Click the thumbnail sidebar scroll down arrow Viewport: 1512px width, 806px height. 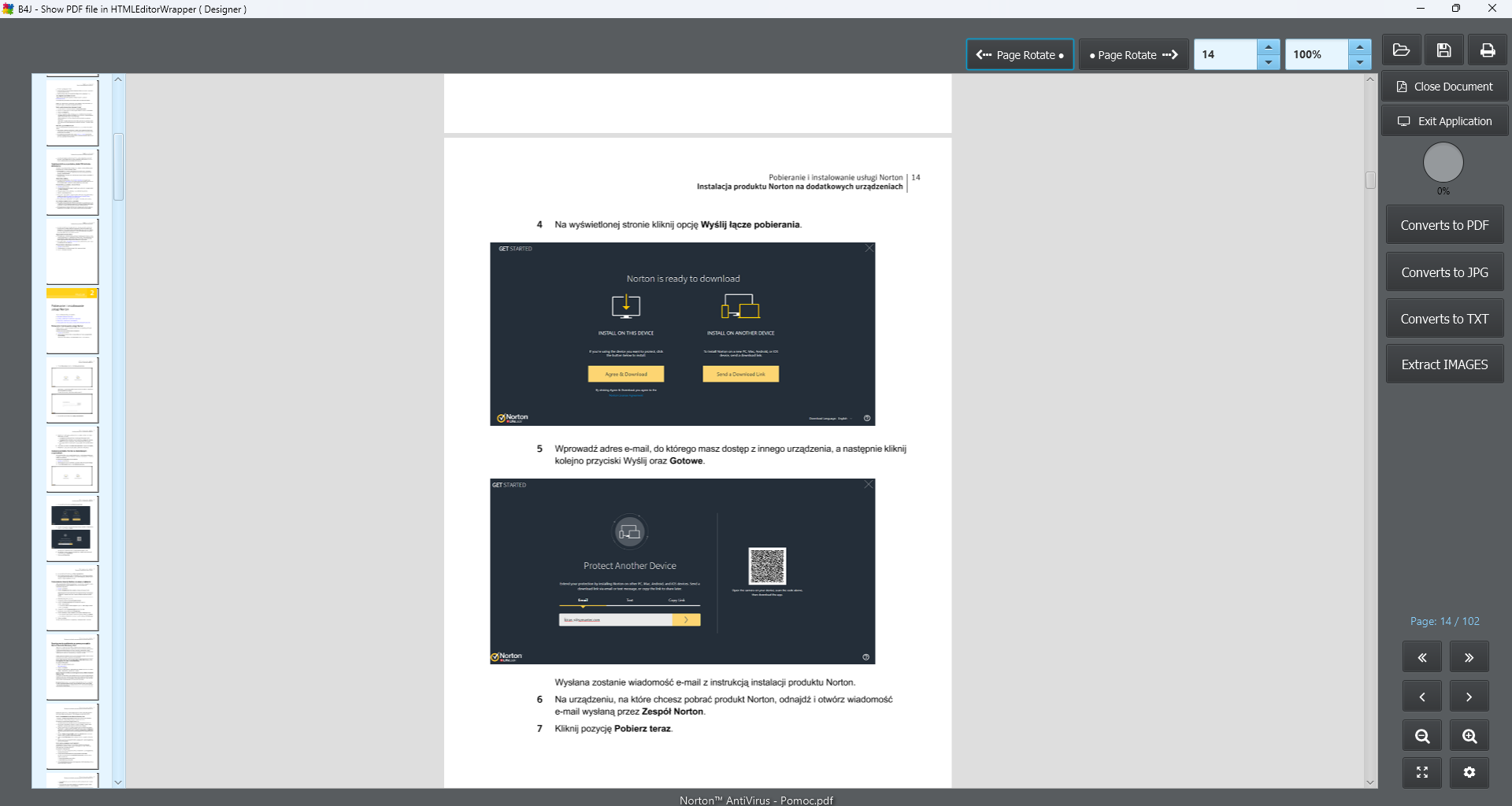[118, 782]
